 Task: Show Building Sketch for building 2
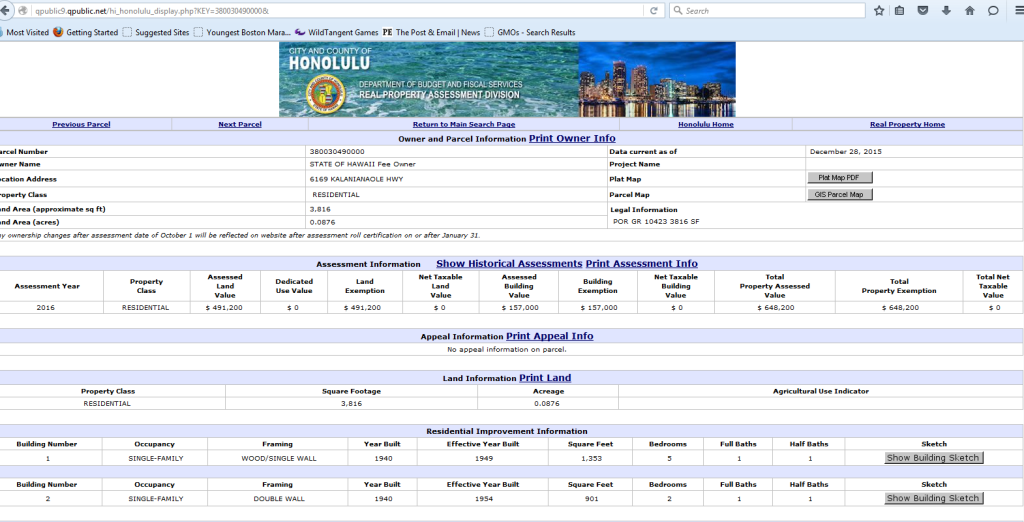934,498
